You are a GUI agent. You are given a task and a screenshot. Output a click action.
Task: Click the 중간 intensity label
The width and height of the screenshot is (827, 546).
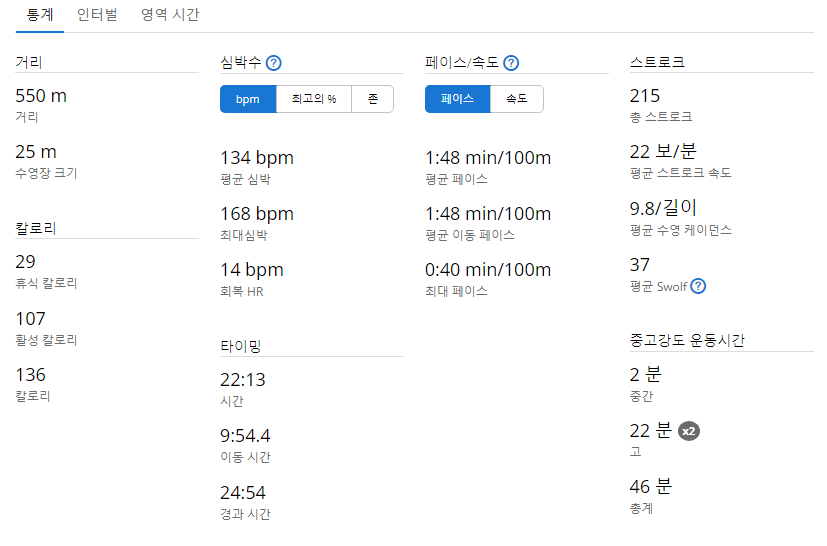click(x=641, y=396)
